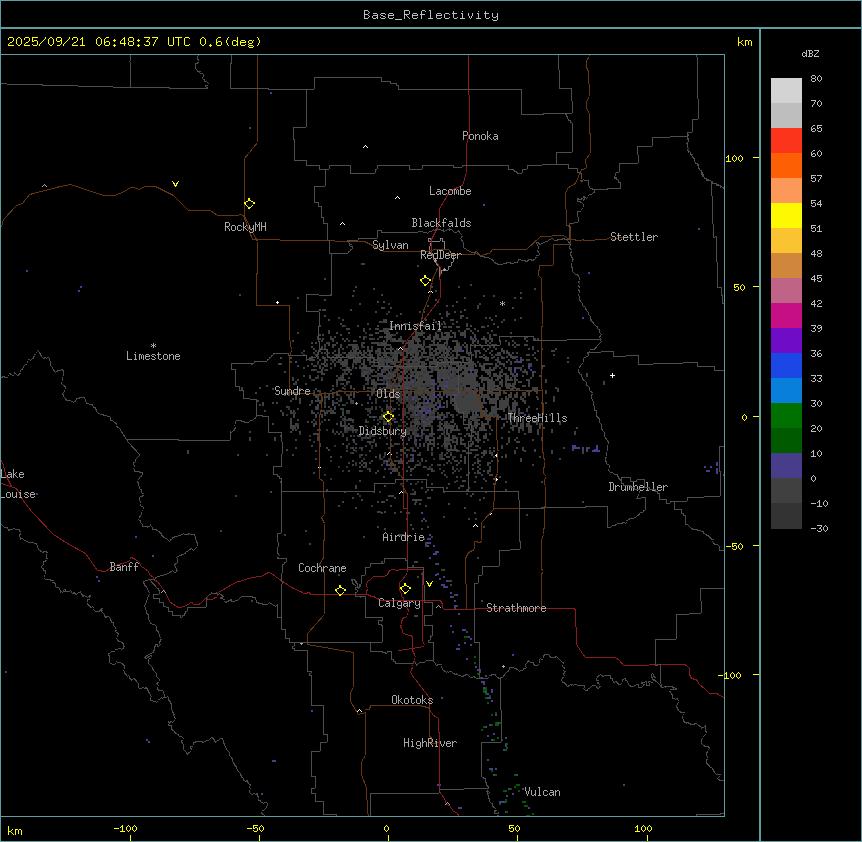Click the Banff city label
Viewport: 862px width, 842px height.
(x=124, y=567)
